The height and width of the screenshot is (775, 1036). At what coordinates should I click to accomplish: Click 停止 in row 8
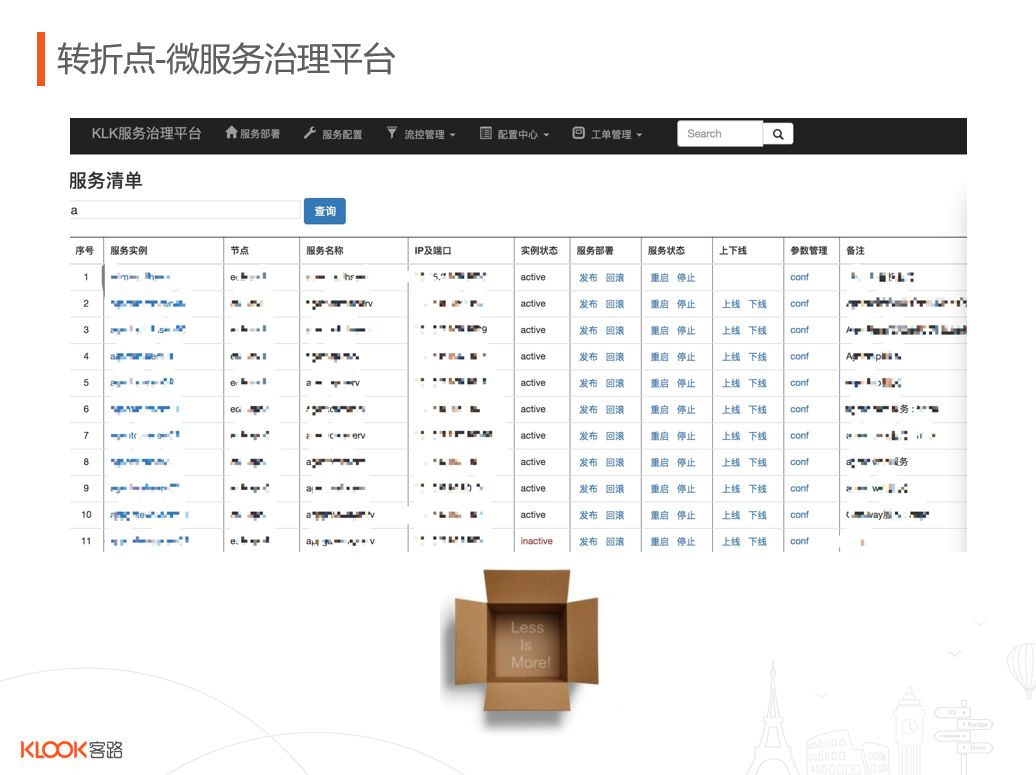[x=686, y=462]
